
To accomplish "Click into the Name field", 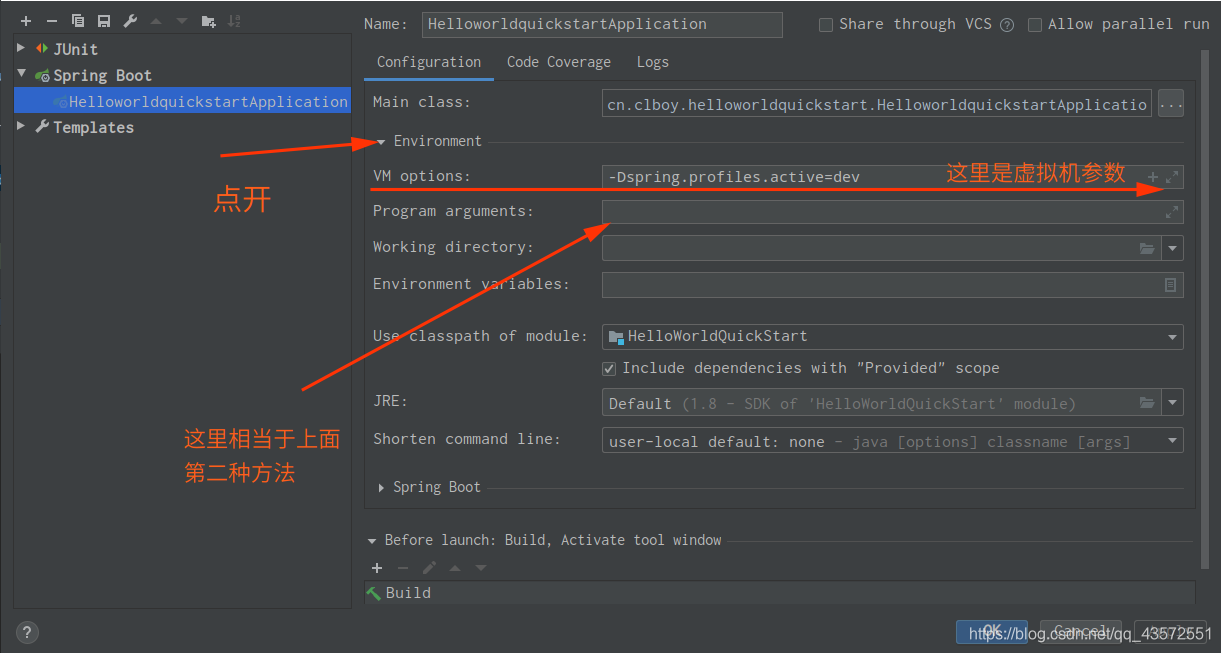I will pos(603,24).
